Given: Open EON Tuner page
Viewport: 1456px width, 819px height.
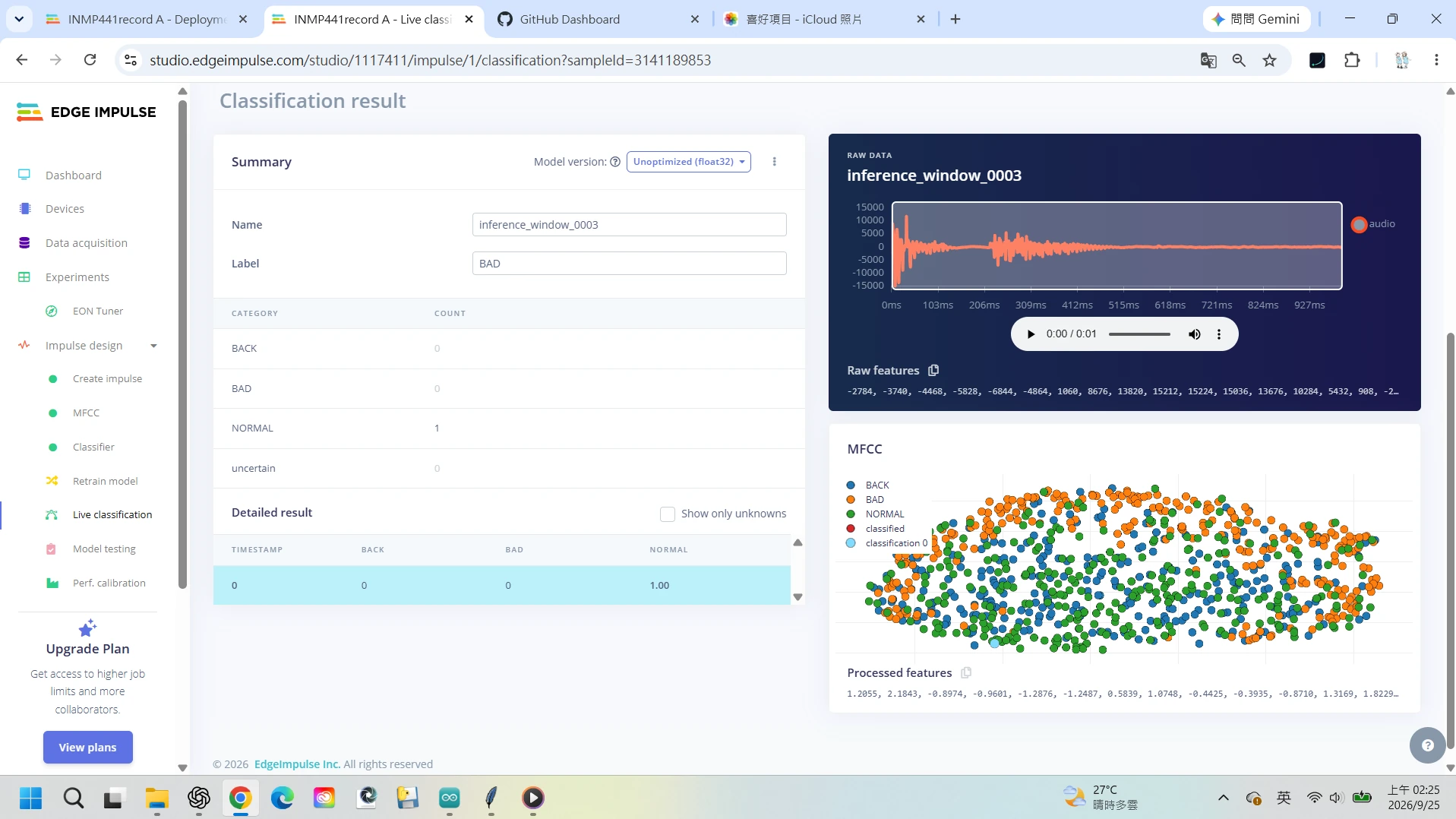Looking at the screenshot, I should pyautogui.click(x=97, y=311).
